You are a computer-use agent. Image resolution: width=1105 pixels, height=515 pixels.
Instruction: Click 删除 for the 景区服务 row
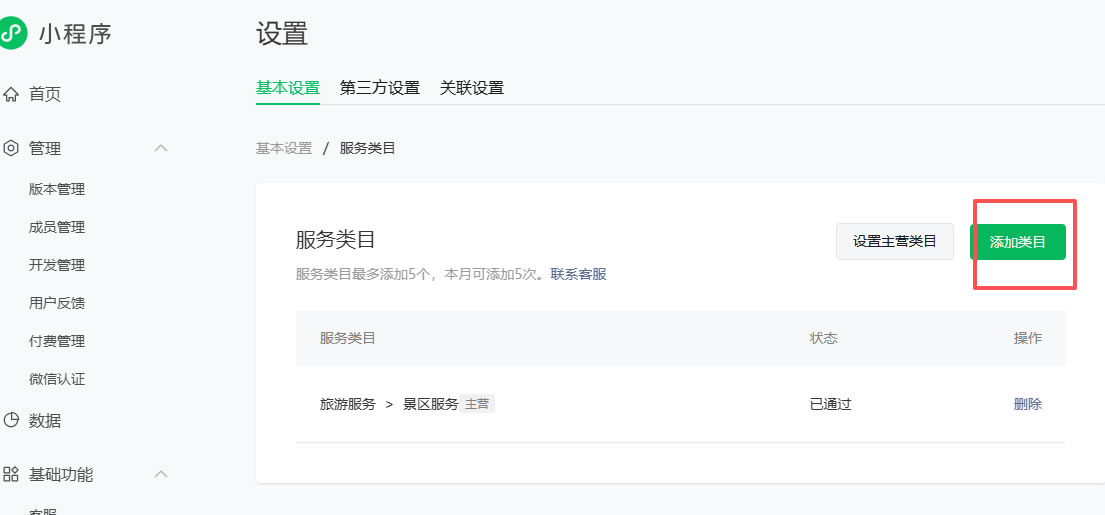pos(1028,404)
